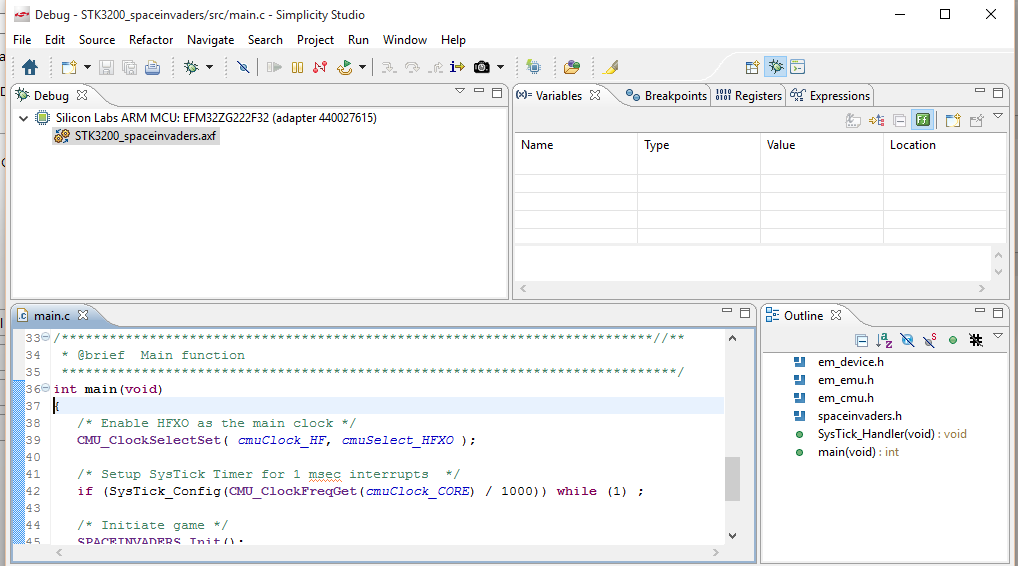The image size is (1018, 566).
Task: Collapse the Silicon Labs ARM MCU node
Action: [x=23, y=118]
